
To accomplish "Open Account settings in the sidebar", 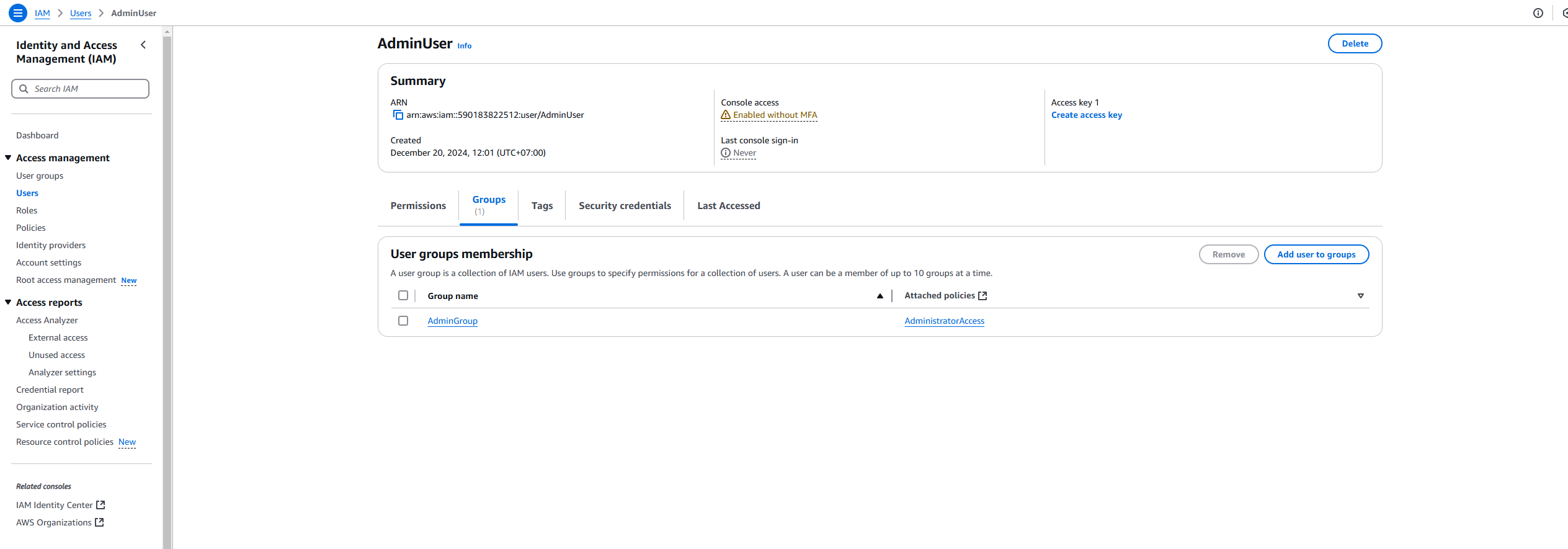I will 48,262.
